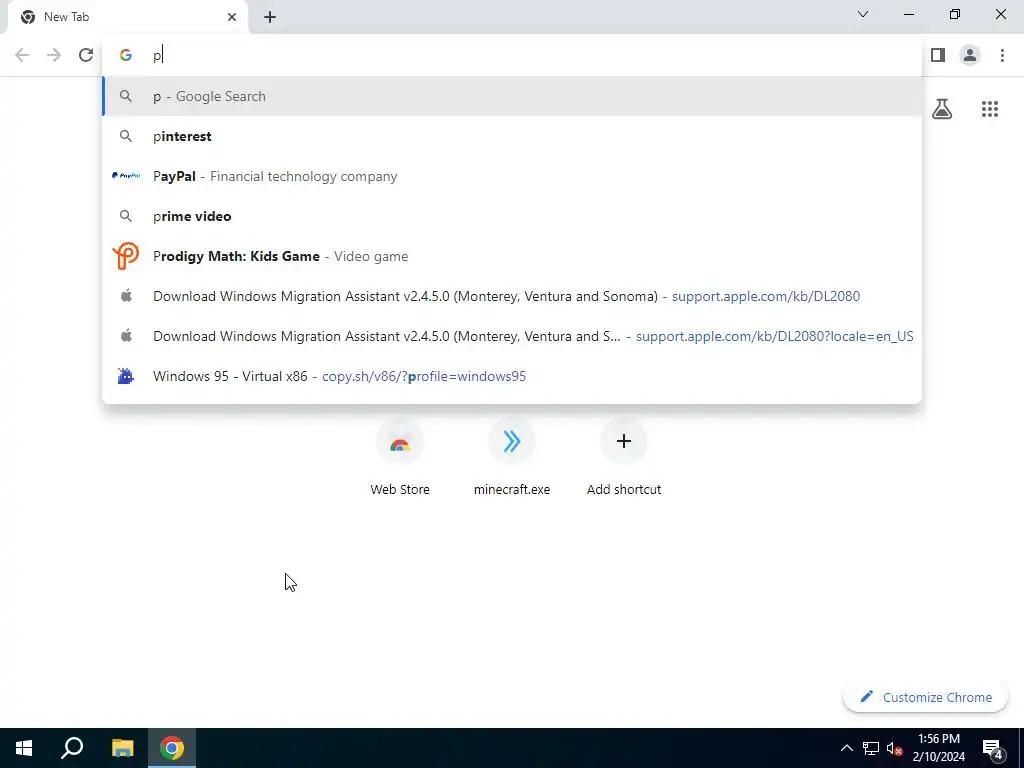Choose the prime video suggestion
This screenshot has width=1024, height=768.
coord(512,216)
